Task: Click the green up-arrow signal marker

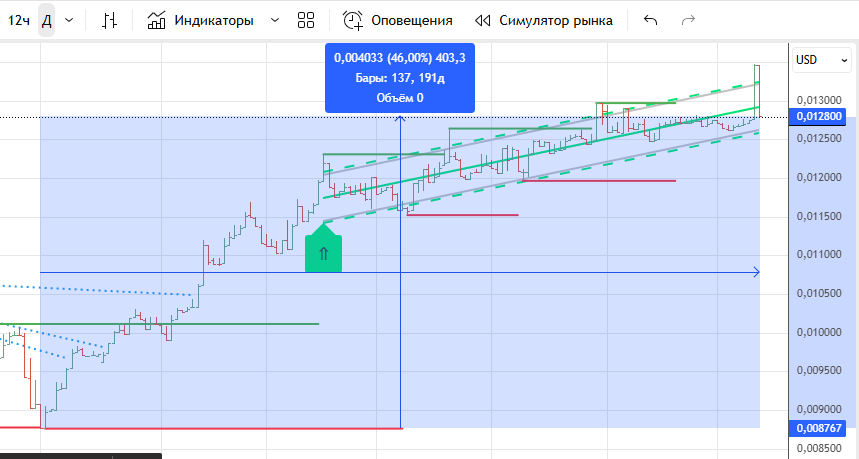Action: click(323, 249)
